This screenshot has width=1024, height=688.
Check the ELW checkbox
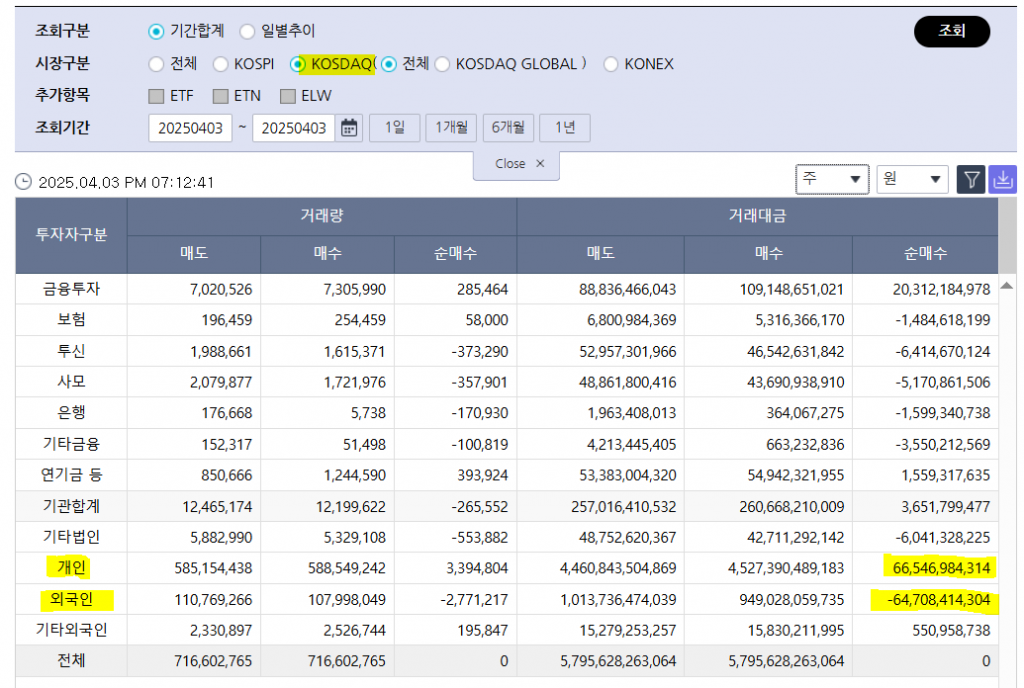(288, 96)
